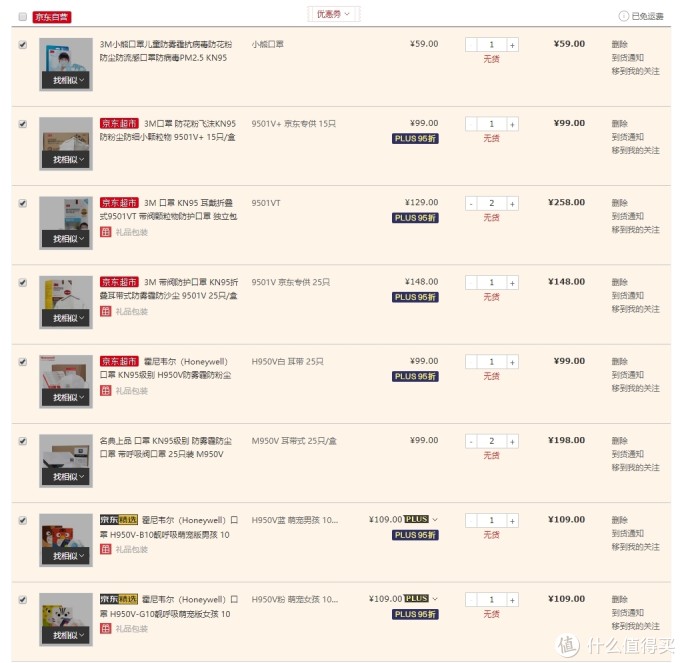Image resolution: width=680 pixels, height=663 pixels.
Task: Click 到货通知 for 名典上品 M950V item
Action: [x=628, y=454]
